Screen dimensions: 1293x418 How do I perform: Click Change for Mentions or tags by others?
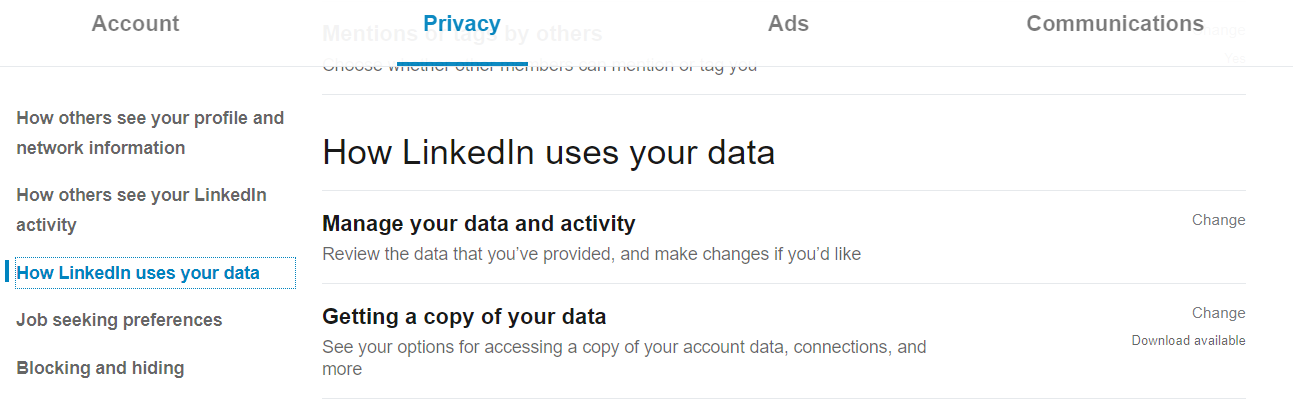click(x=1226, y=31)
